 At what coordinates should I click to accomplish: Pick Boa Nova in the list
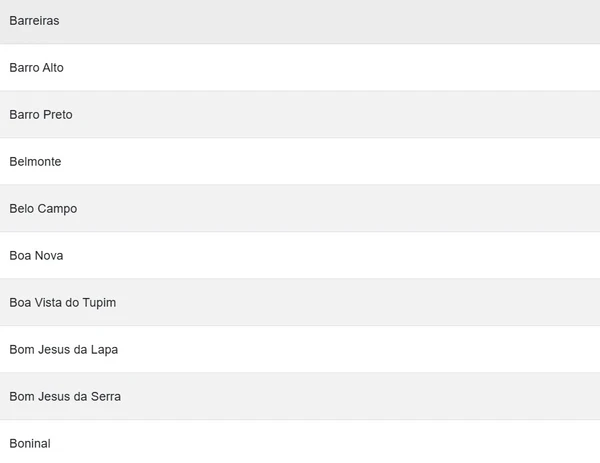(300, 256)
